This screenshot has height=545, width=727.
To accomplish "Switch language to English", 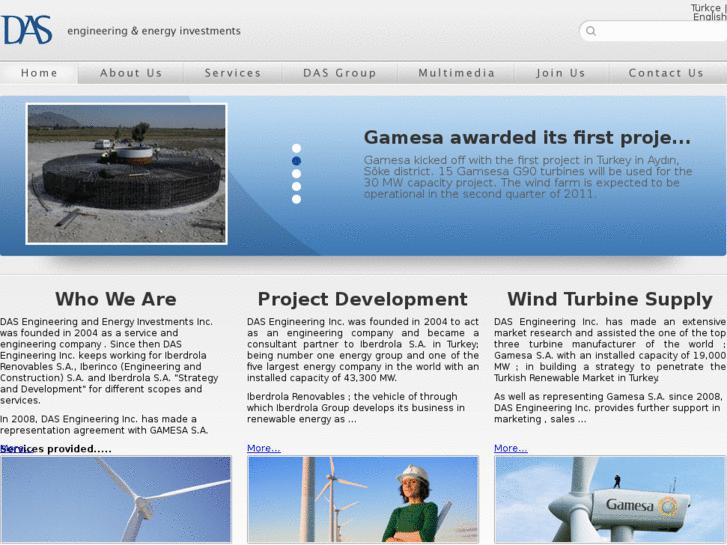I will click(x=710, y=17).
